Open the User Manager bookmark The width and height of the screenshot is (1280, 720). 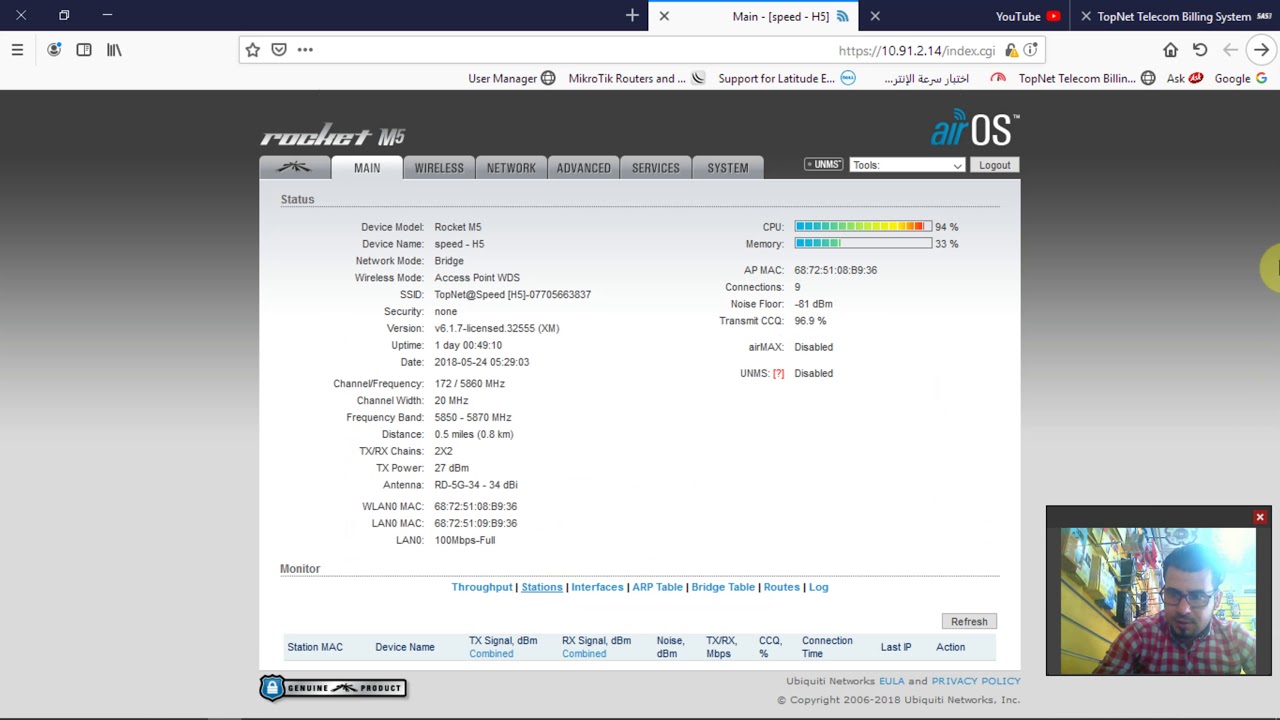511,78
